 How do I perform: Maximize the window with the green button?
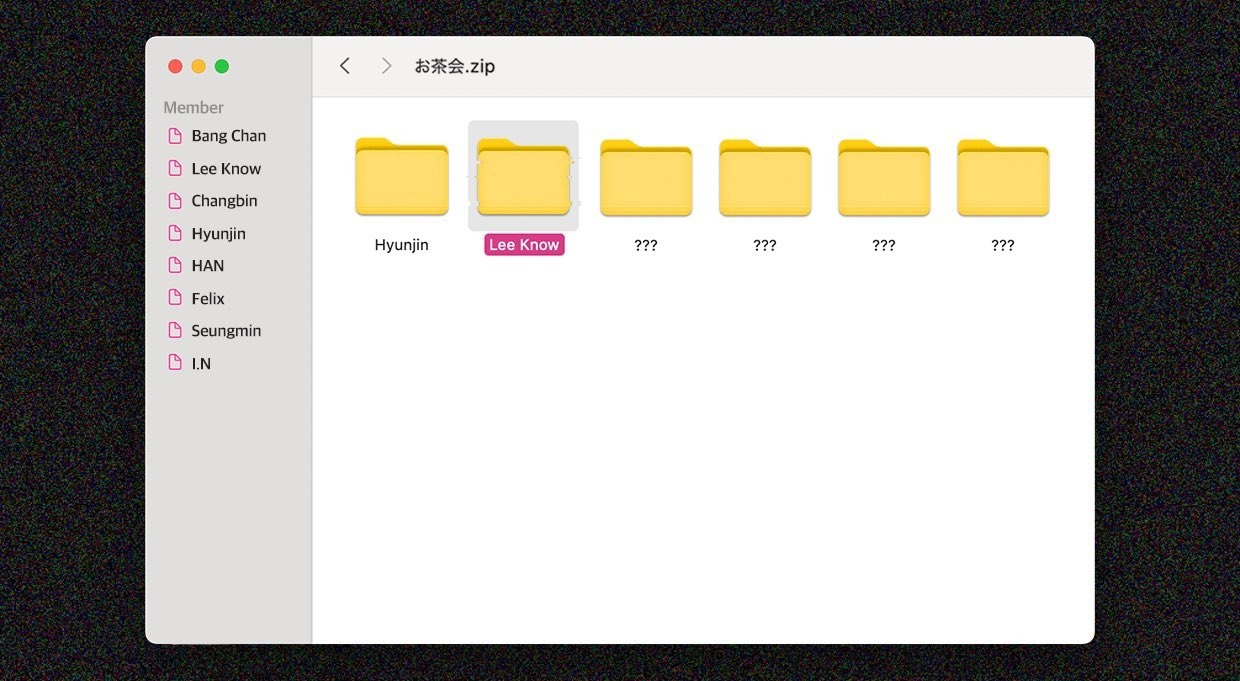pyautogui.click(x=222, y=66)
